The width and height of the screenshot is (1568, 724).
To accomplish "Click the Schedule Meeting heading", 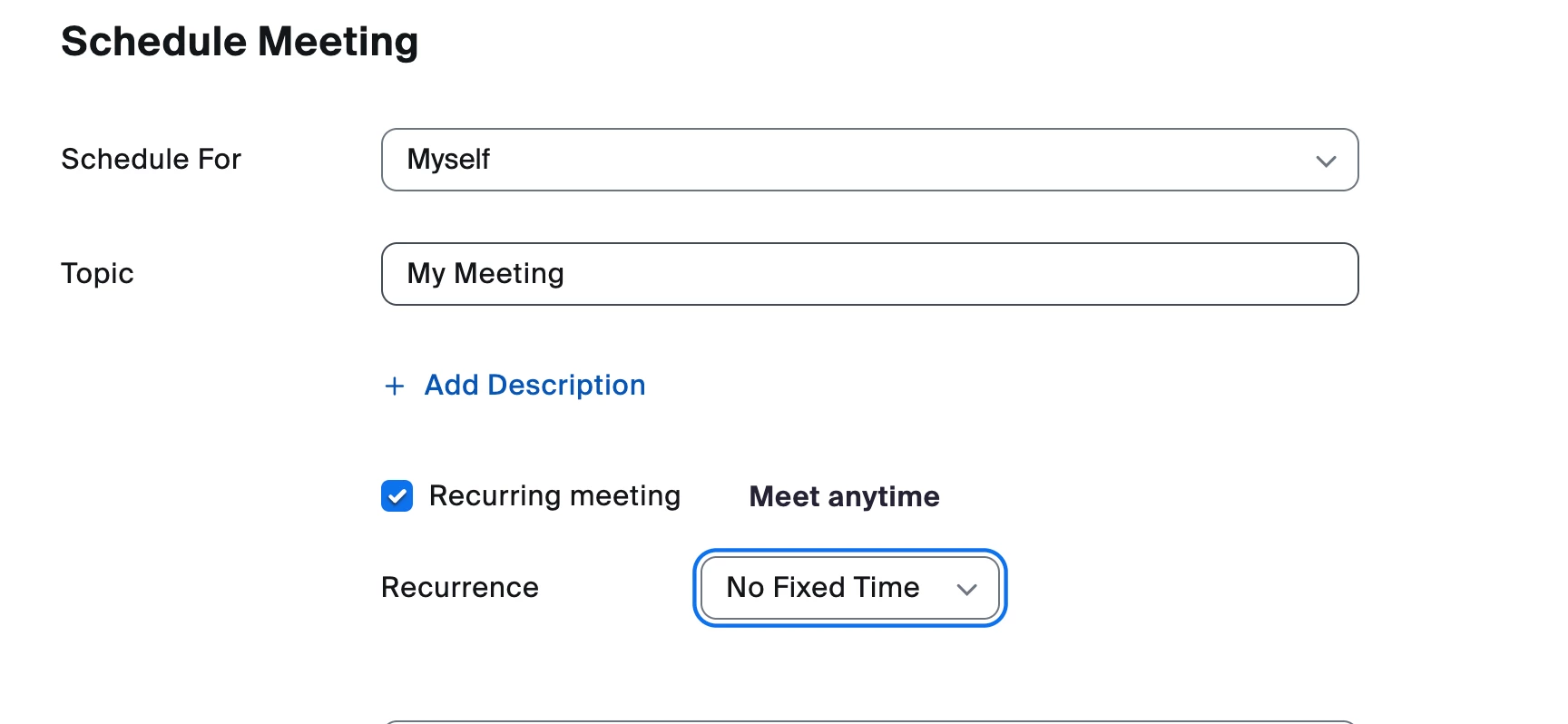I will tap(240, 42).
